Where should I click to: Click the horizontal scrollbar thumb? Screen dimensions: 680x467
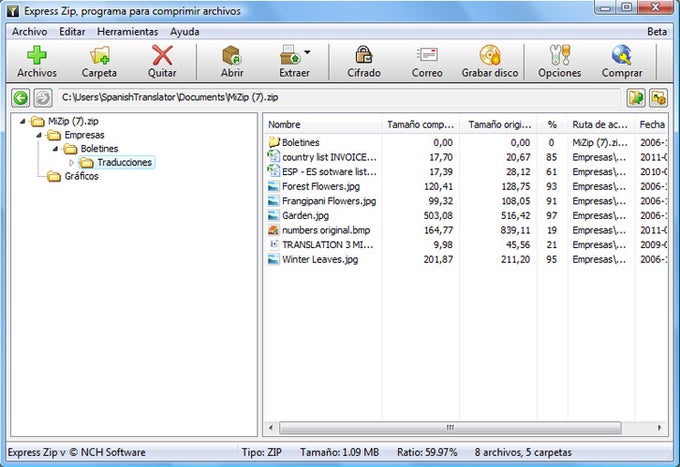point(450,428)
